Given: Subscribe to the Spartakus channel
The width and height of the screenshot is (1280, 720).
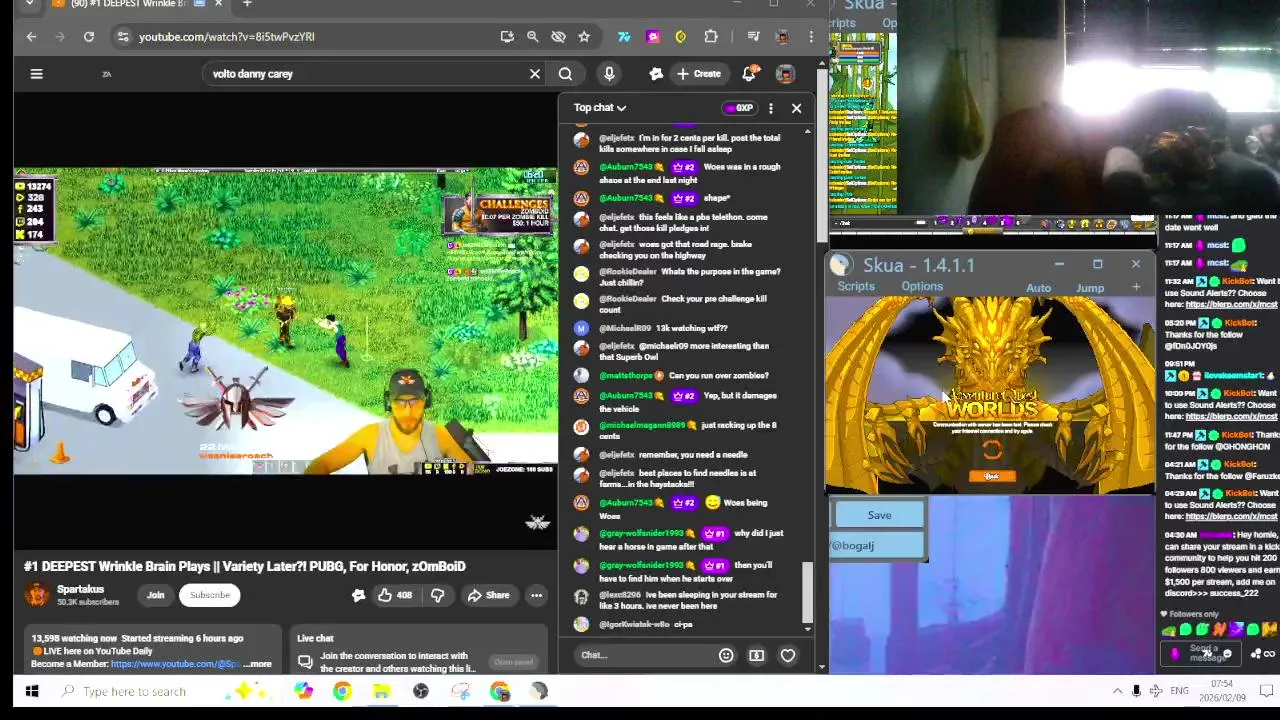Looking at the screenshot, I should (x=210, y=595).
